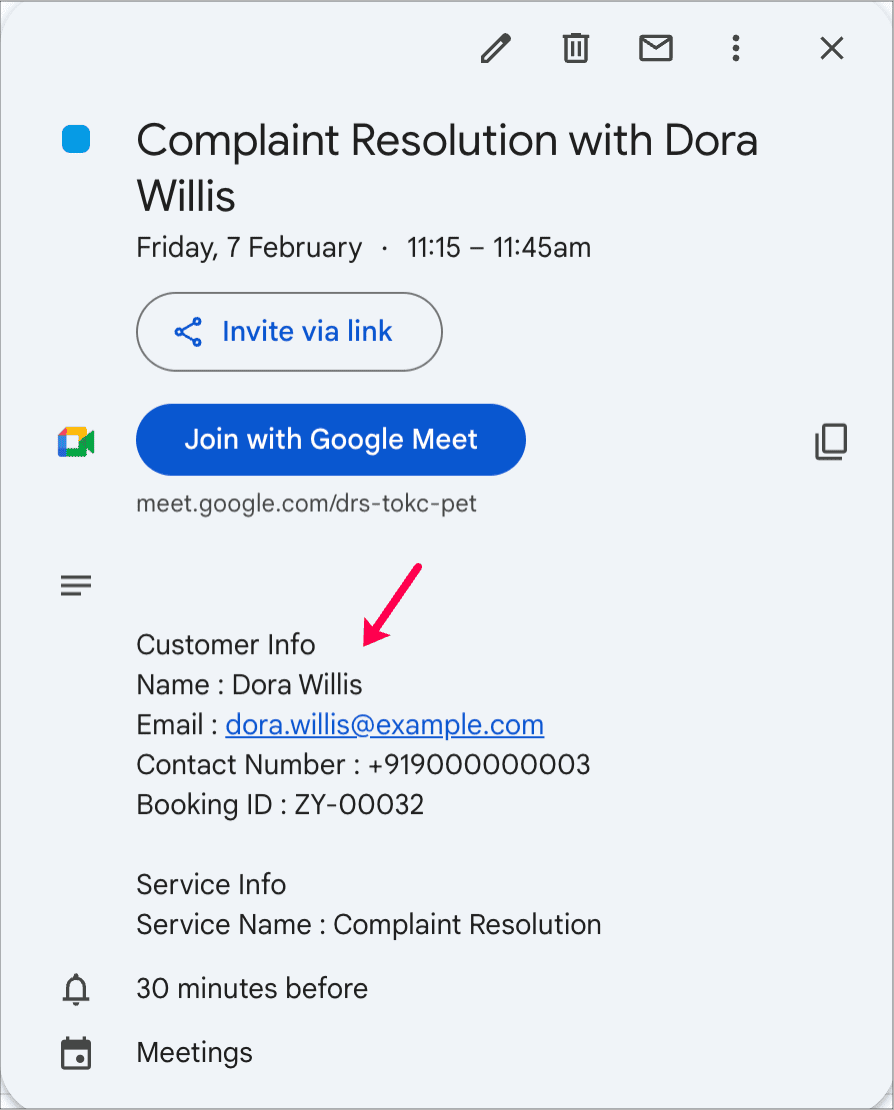Click the pencil edit event icon
The height and width of the screenshot is (1110, 894).
(495, 48)
